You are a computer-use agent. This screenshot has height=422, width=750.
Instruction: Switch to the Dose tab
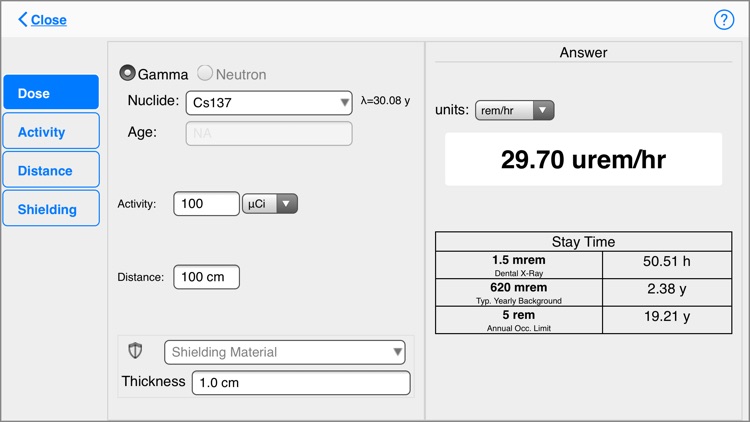(x=51, y=92)
